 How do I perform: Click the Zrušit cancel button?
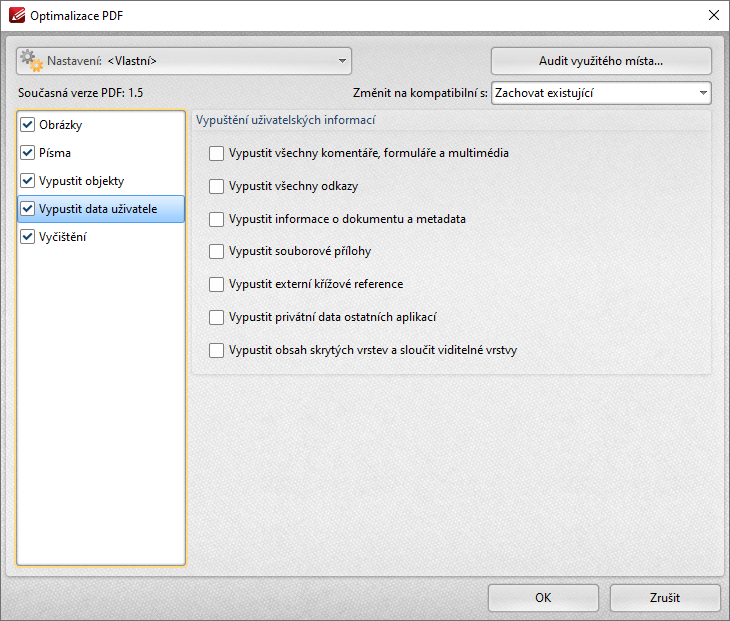point(665,598)
